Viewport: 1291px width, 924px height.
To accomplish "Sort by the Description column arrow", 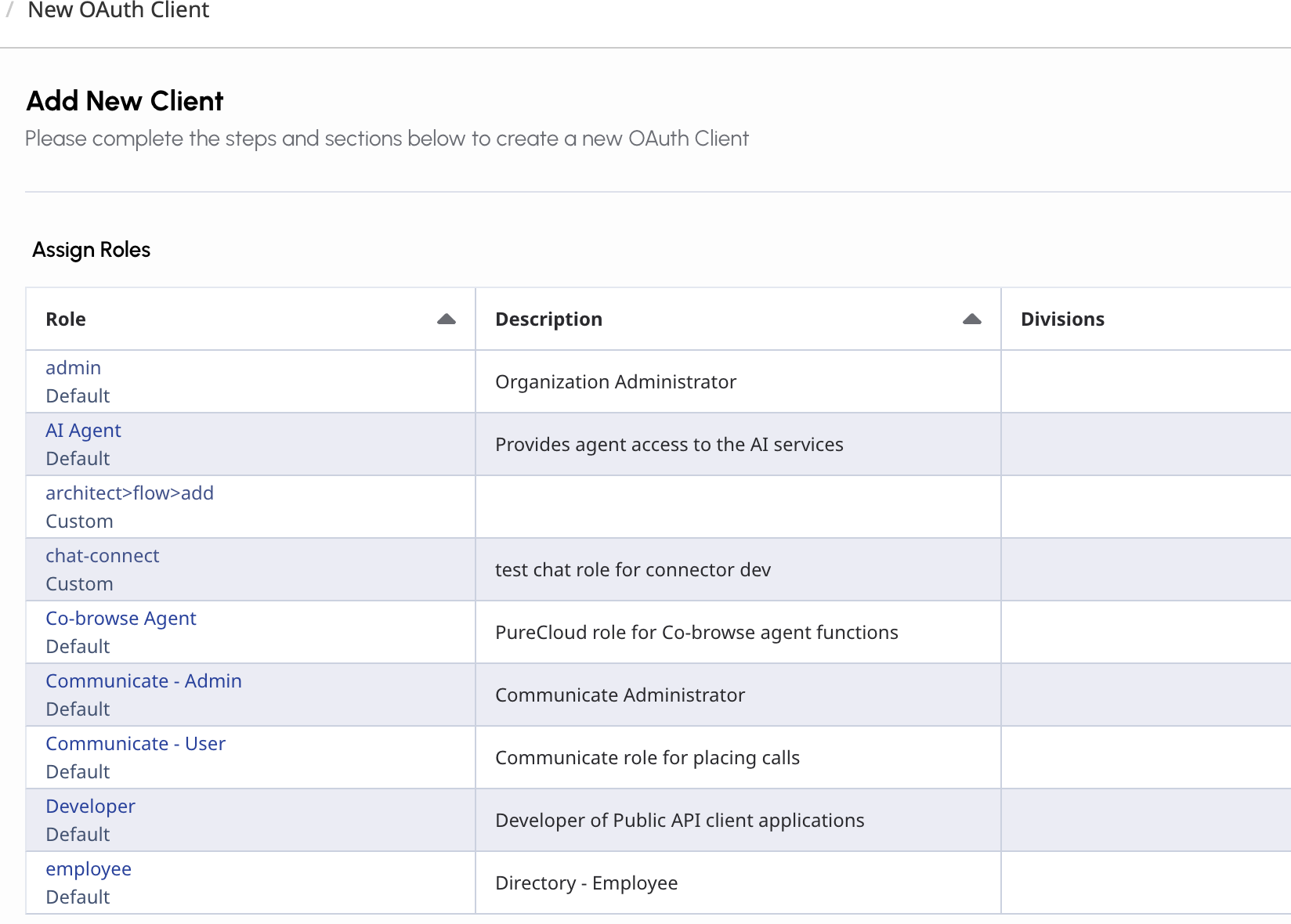I will (971, 319).
